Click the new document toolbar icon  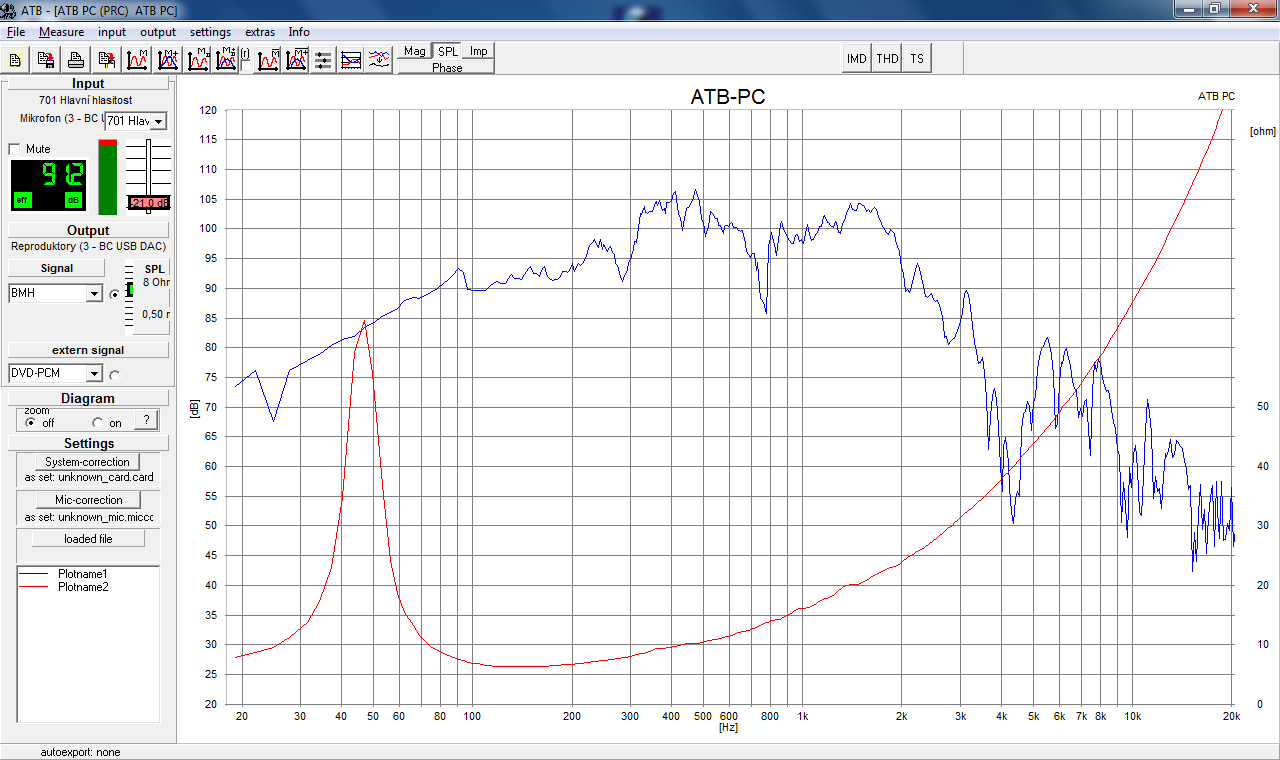(16, 60)
